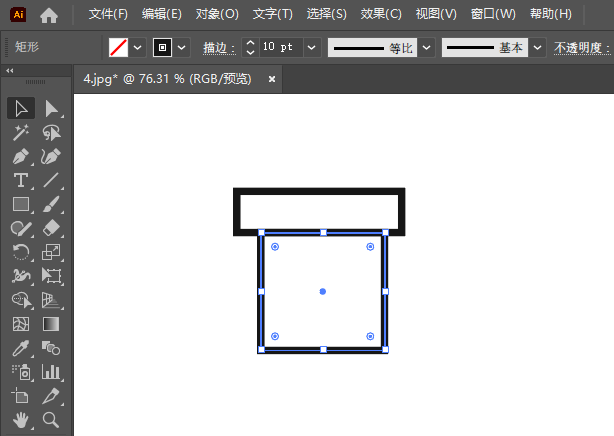This screenshot has height=436, width=614.
Task: Open the 文字(T) menu
Action: point(273,14)
